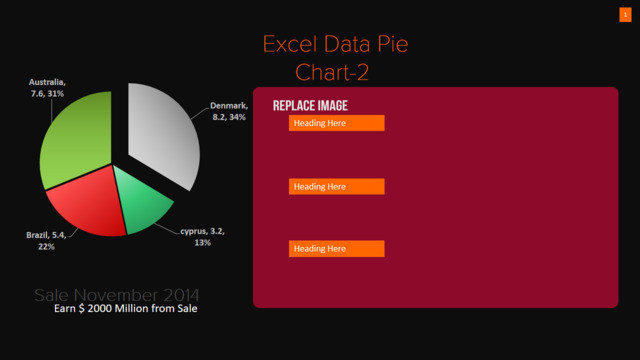Select the green Australia pie slice

80,141
